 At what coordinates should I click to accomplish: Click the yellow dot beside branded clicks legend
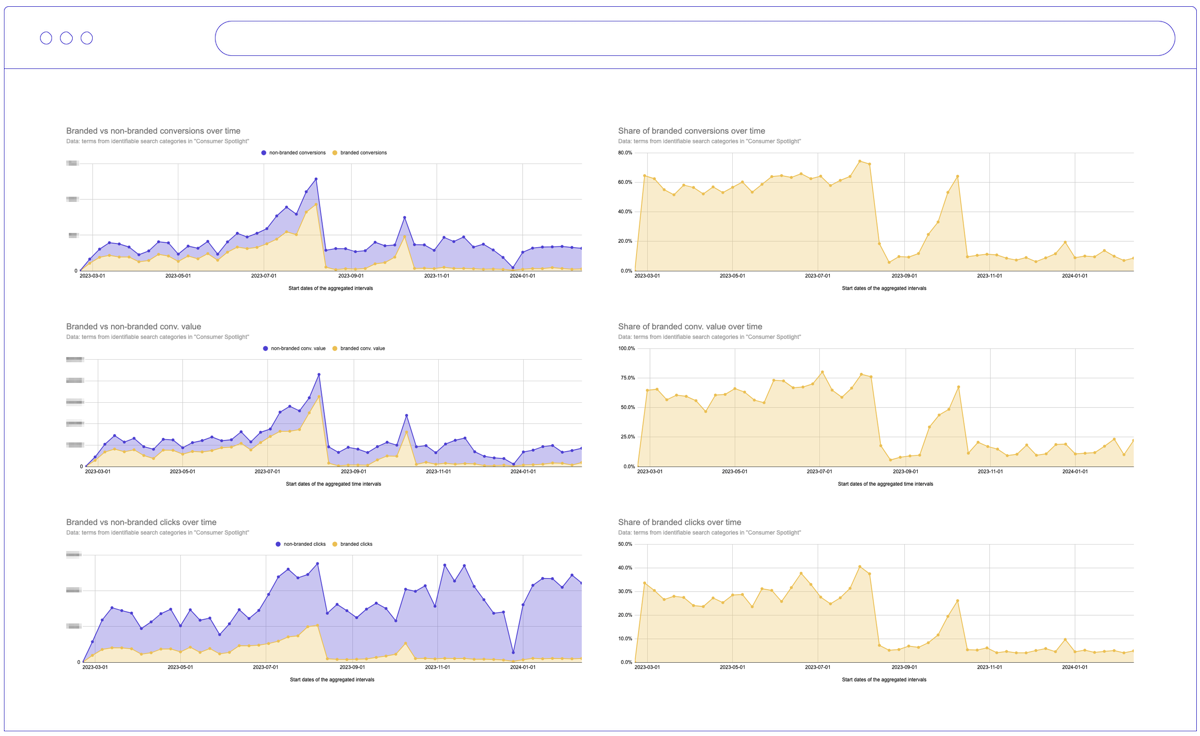(335, 544)
